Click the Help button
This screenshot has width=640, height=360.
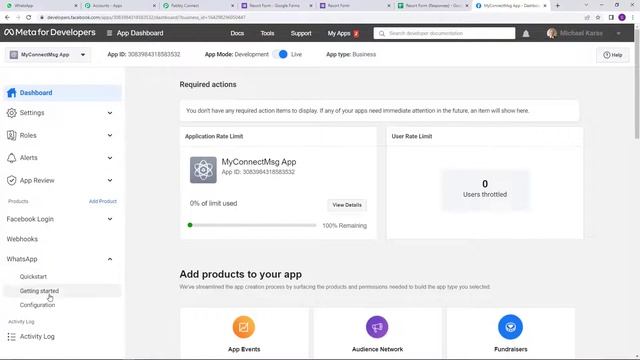pos(613,55)
